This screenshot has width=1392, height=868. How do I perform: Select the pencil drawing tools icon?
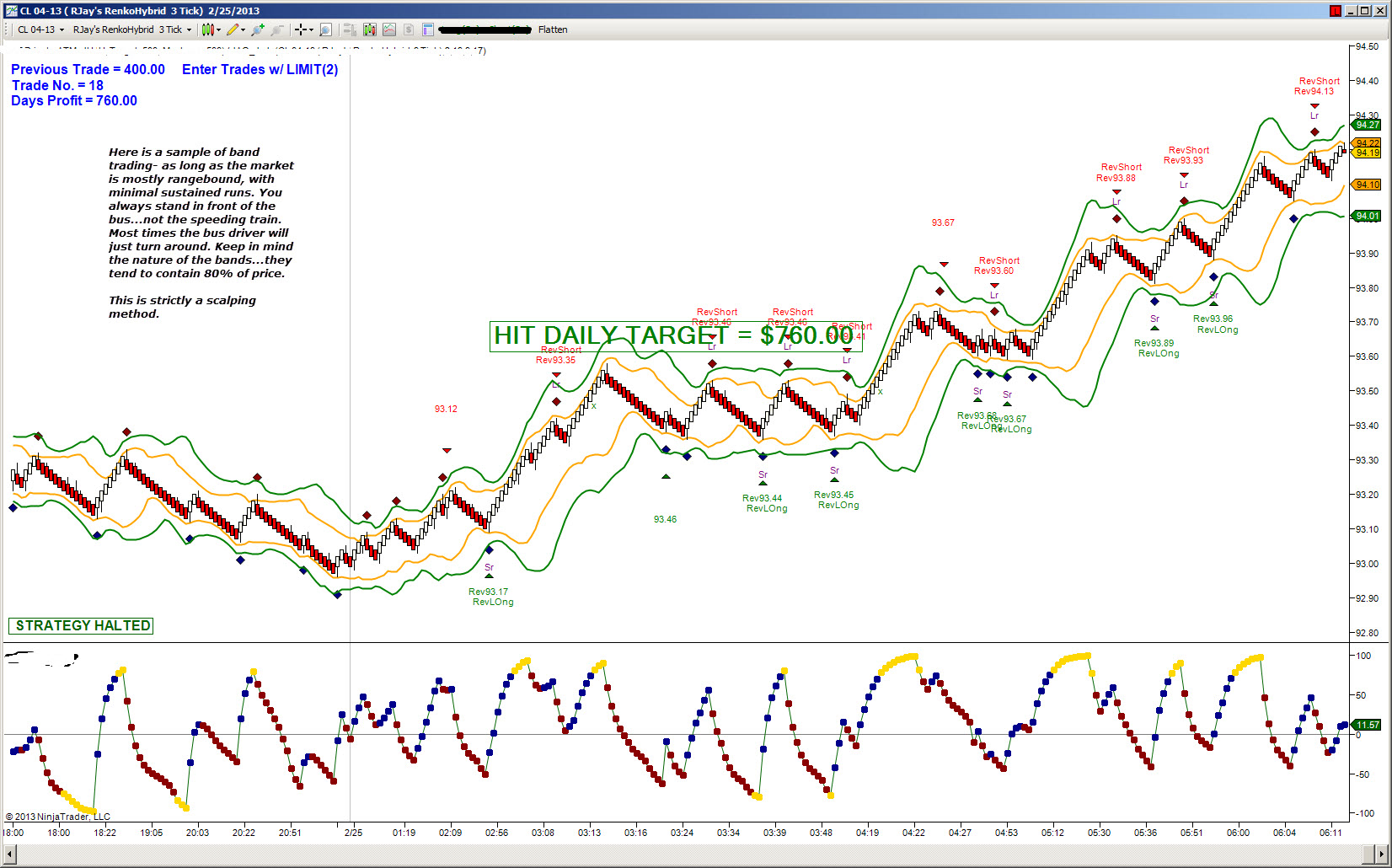pyautogui.click(x=233, y=29)
